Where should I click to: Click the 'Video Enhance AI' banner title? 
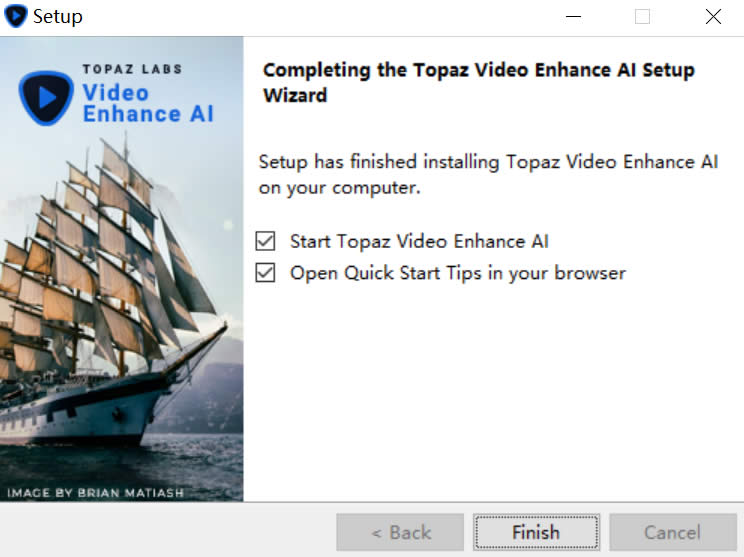tap(148, 103)
